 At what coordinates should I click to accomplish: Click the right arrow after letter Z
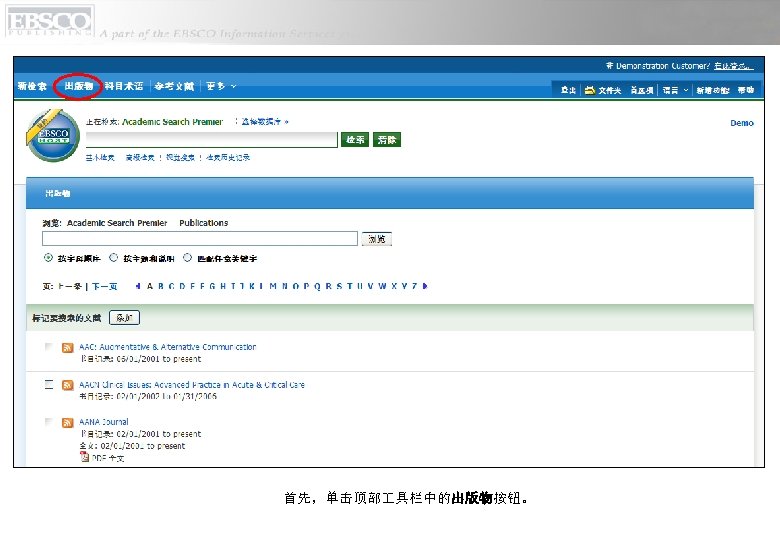tap(425, 286)
